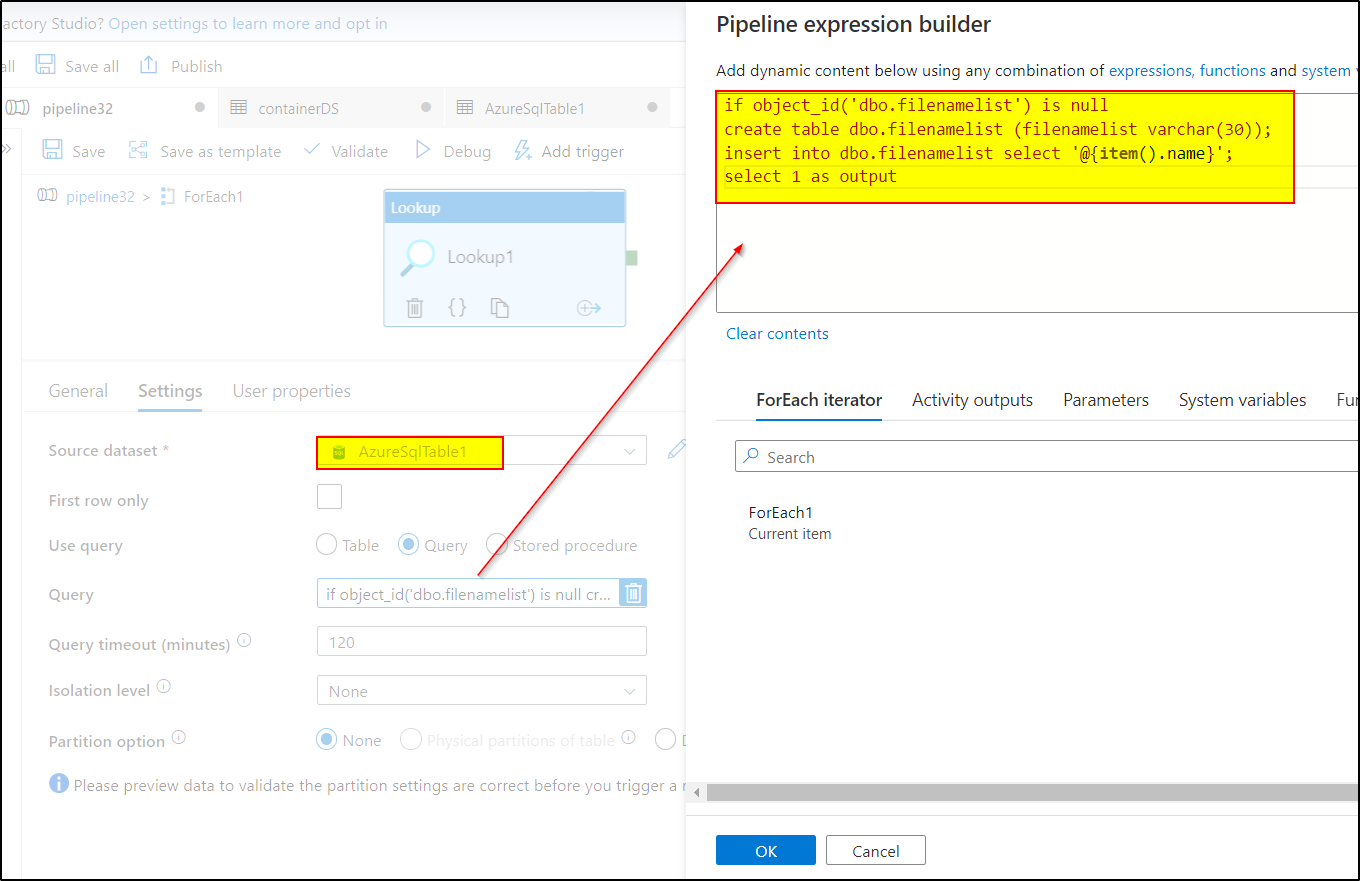1360x881 pixels.
Task: Click the Lookup activity header on canvas
Action: [505, 208]
